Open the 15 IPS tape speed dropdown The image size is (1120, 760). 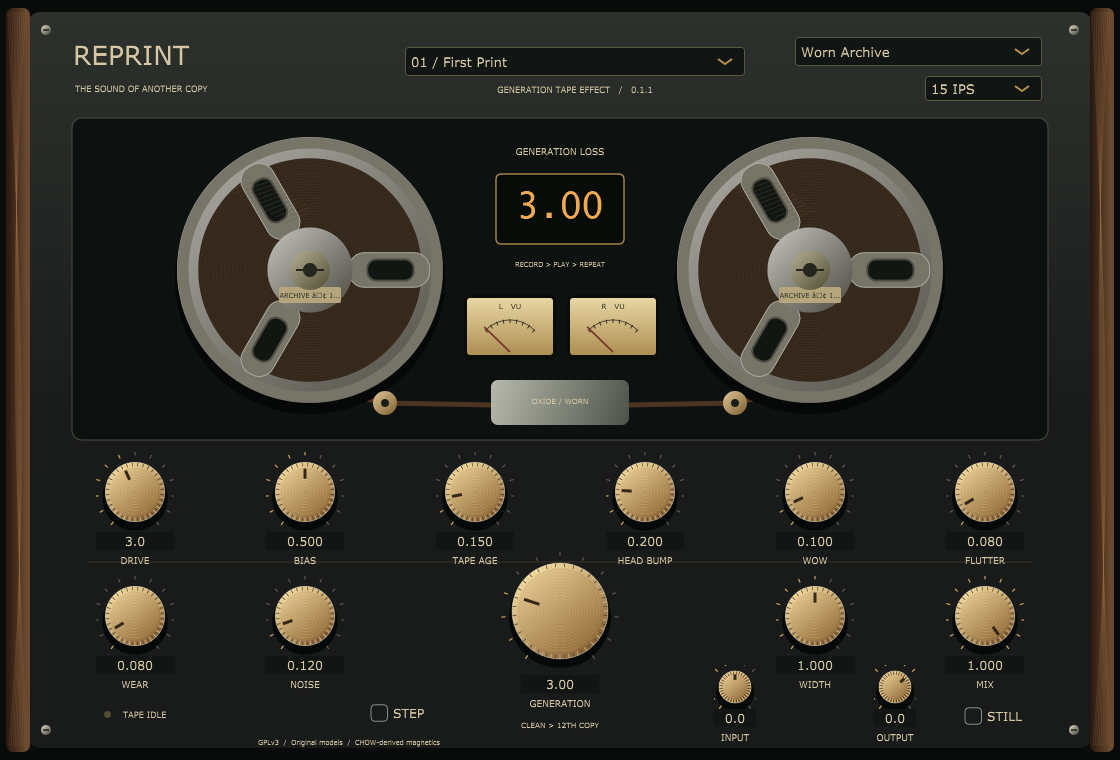[983, 89]
